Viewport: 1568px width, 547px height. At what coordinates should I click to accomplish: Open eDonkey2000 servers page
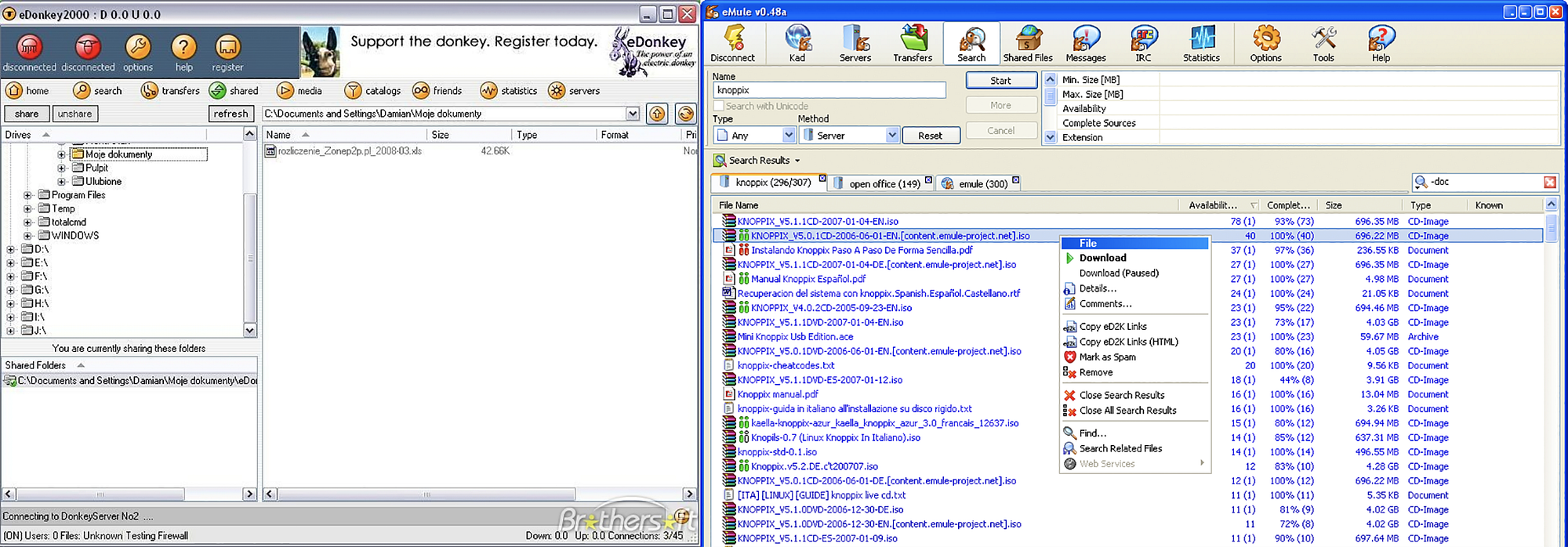(574, 91)
